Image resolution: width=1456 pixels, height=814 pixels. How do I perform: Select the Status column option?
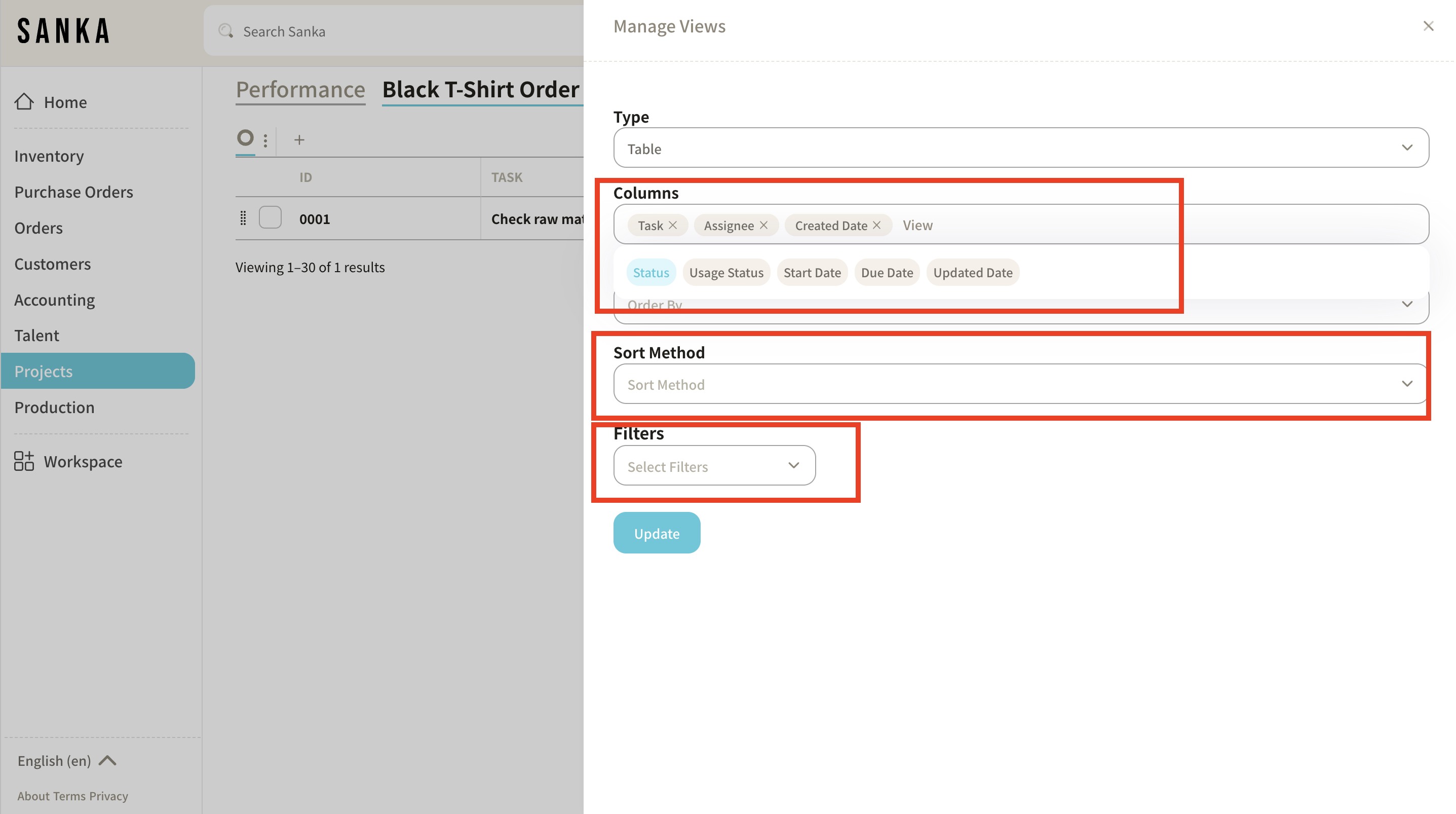pos(650,273)
